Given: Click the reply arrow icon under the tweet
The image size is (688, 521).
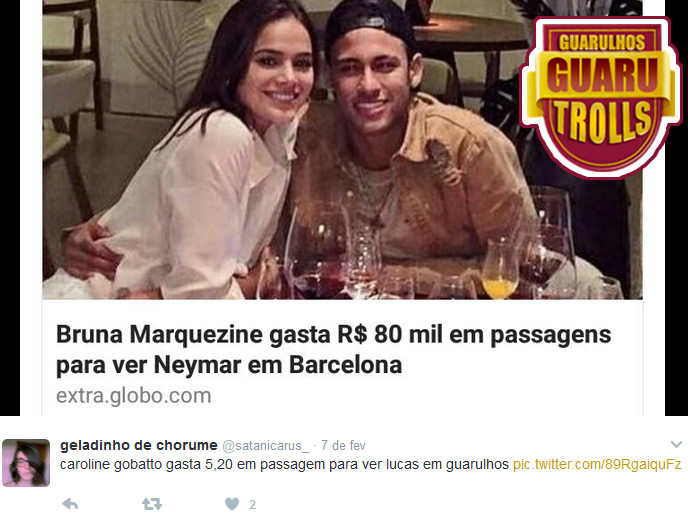Looking at the screenshot, I should click(x=70, y=504).
